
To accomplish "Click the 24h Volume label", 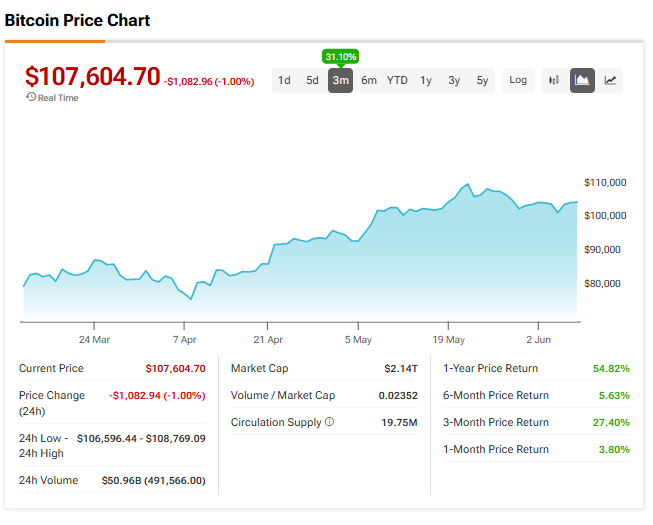I will pos(48,480).
